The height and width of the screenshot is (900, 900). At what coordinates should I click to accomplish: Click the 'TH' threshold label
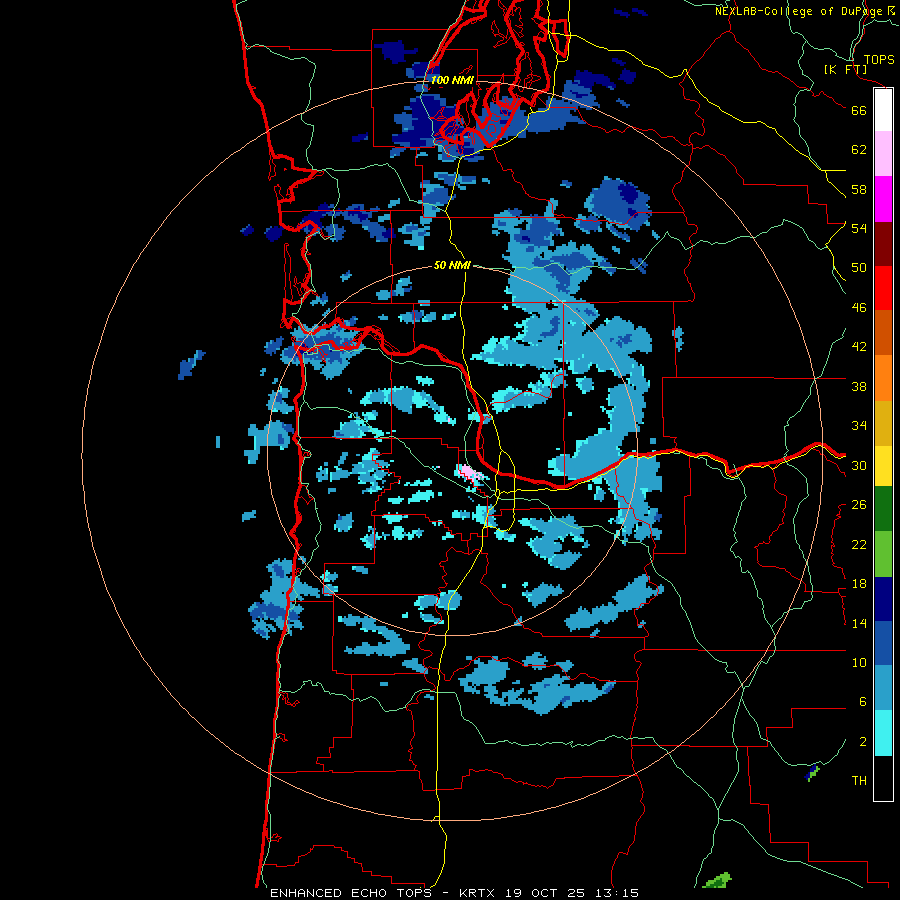coord(859,781)
